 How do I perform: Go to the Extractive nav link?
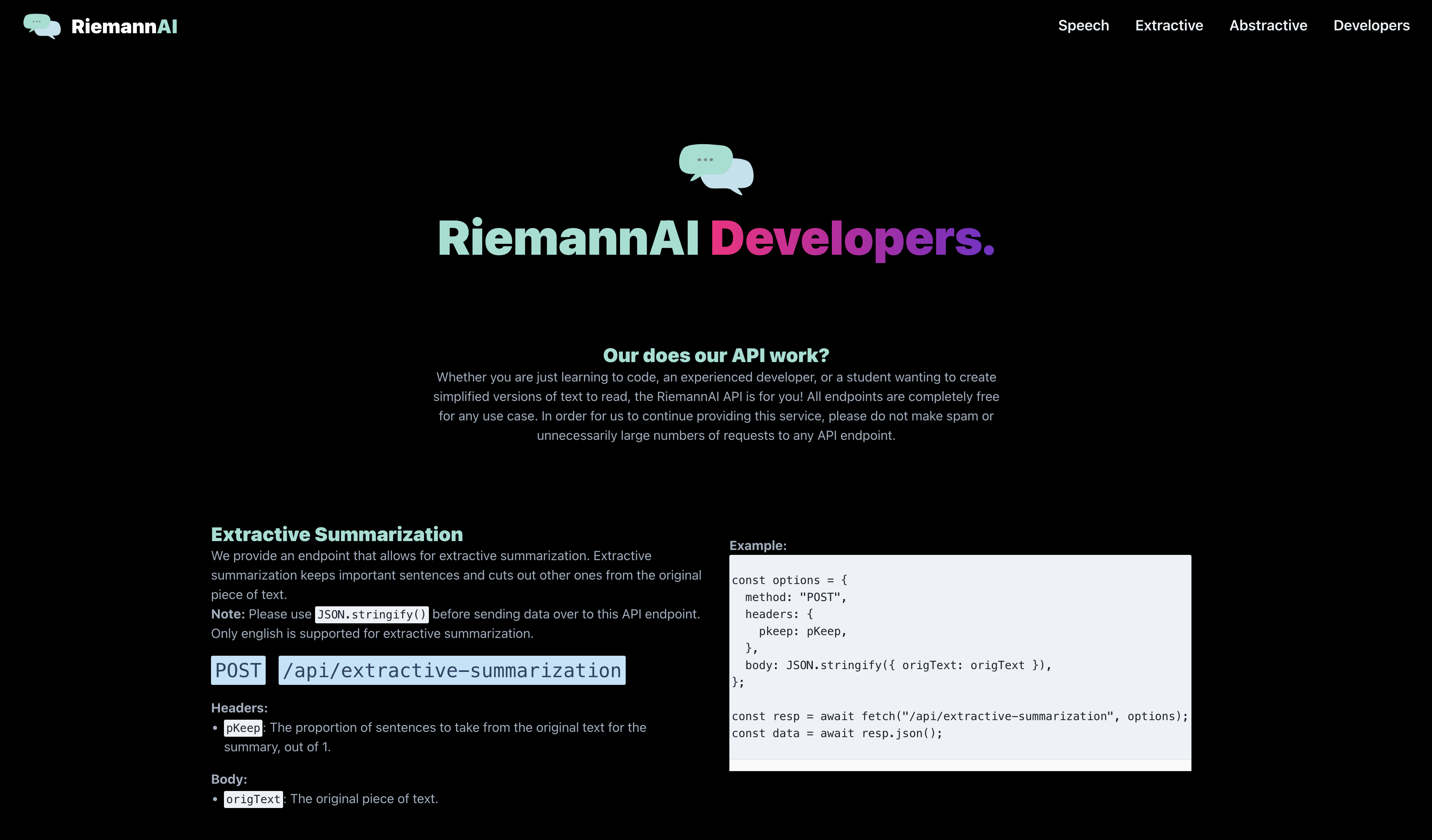coord(1168,26)
